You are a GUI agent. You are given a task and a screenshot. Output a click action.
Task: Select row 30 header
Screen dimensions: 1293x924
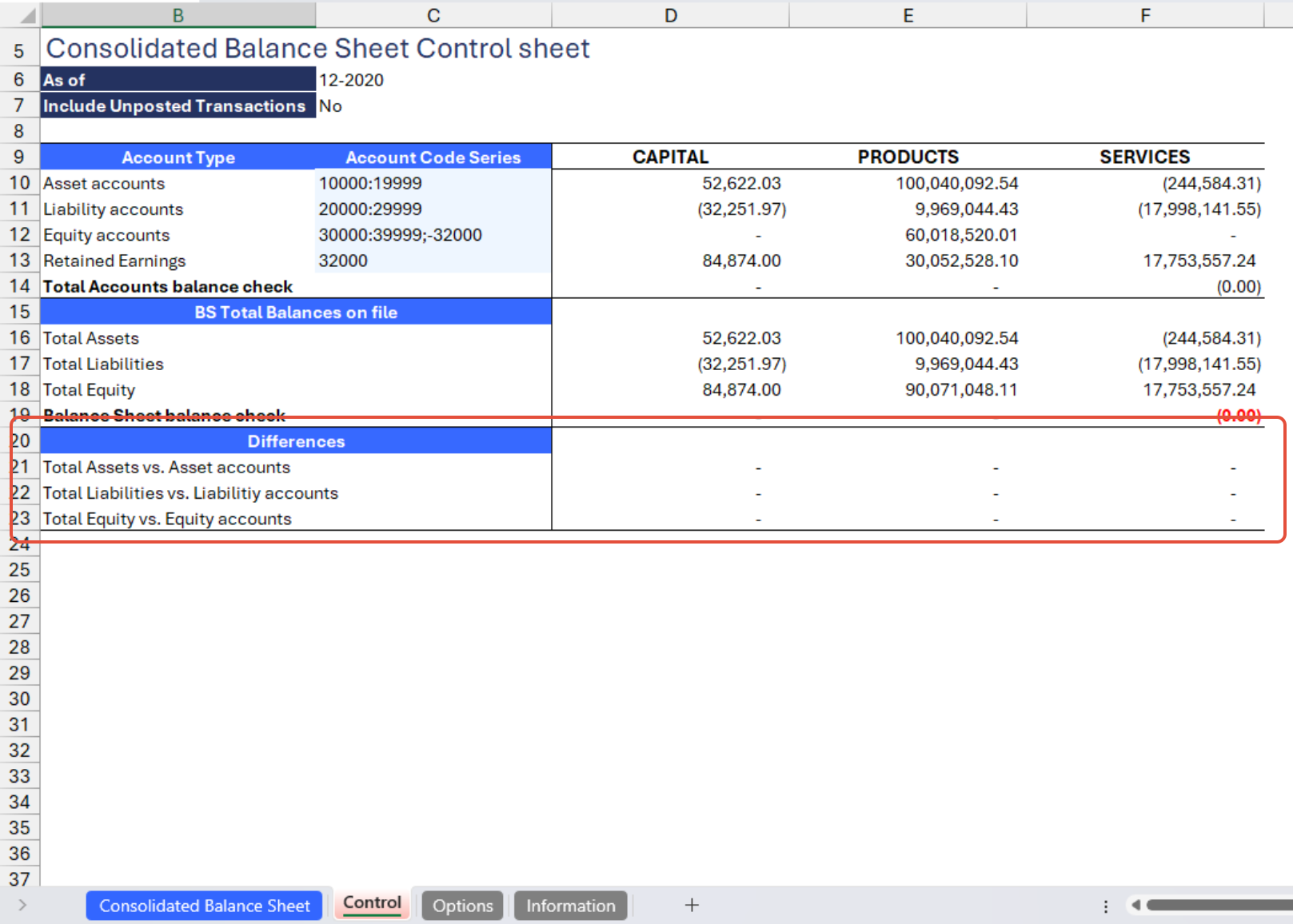tap(19, 699)
